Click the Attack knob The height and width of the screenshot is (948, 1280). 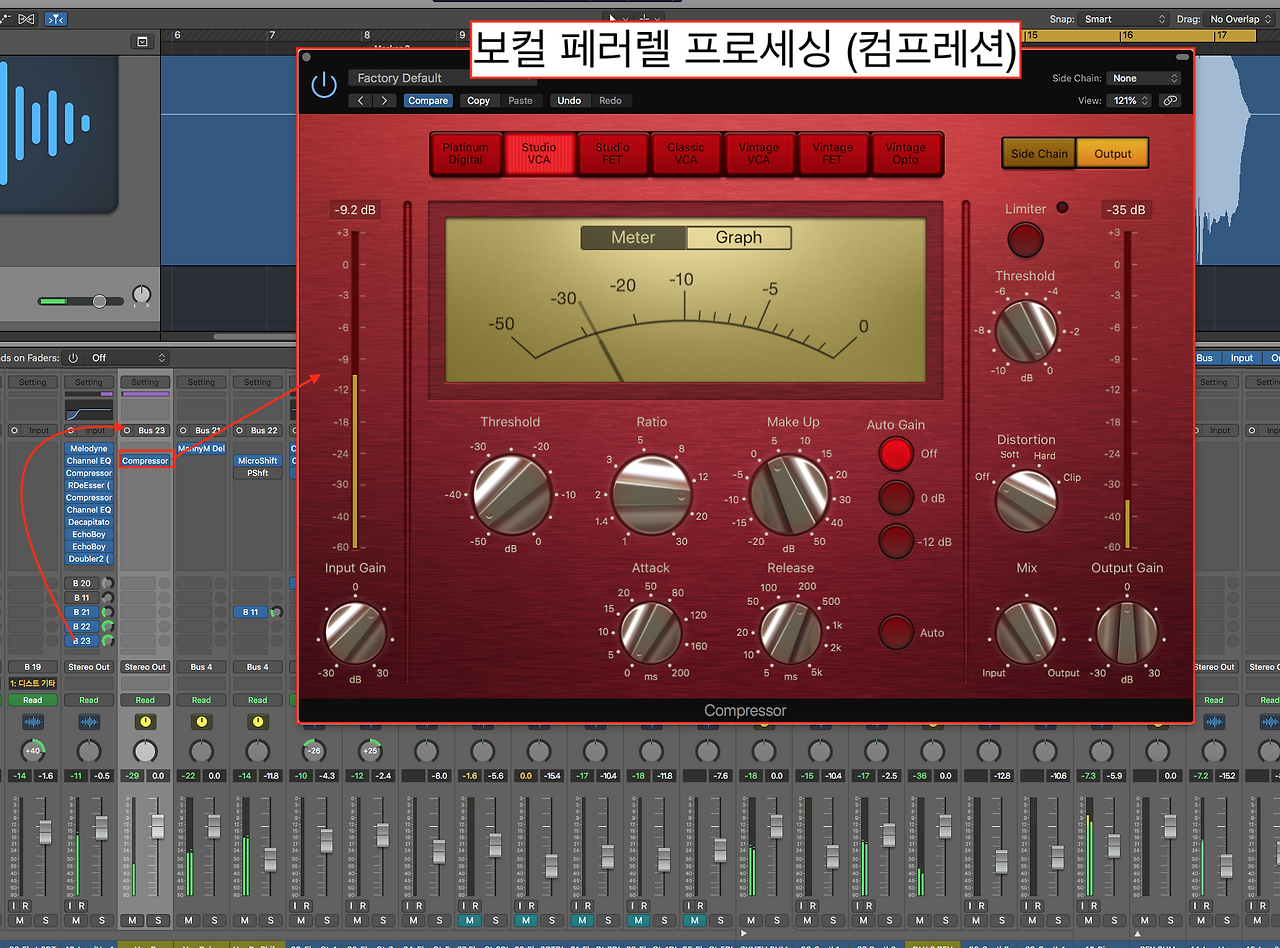click(651, 633)
